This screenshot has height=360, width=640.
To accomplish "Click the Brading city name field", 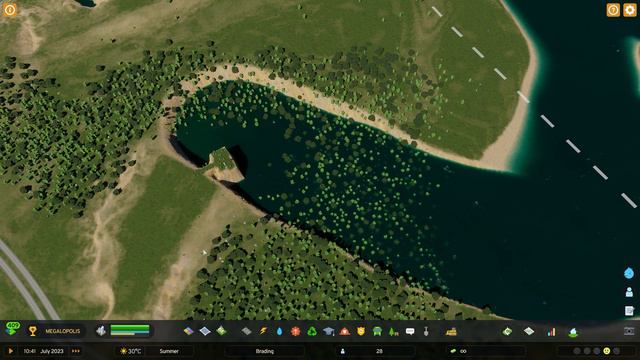I will pyautogui.click(x=264, y=351).
